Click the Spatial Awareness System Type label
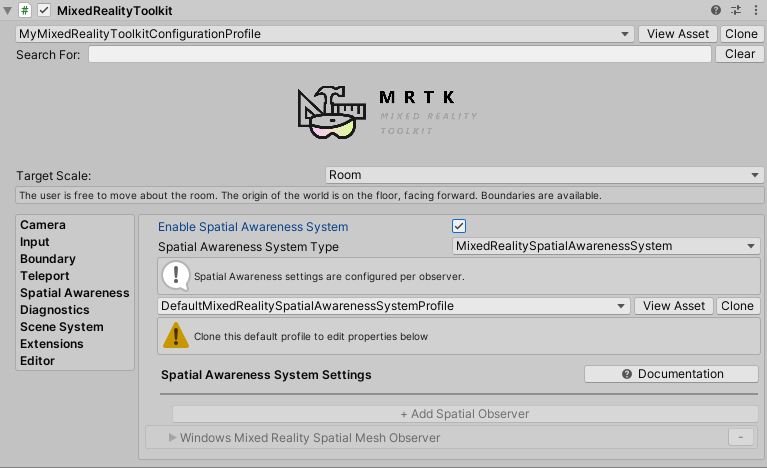Image resolution: width=767 pixels, height=468 pixels. coord(248,247)
